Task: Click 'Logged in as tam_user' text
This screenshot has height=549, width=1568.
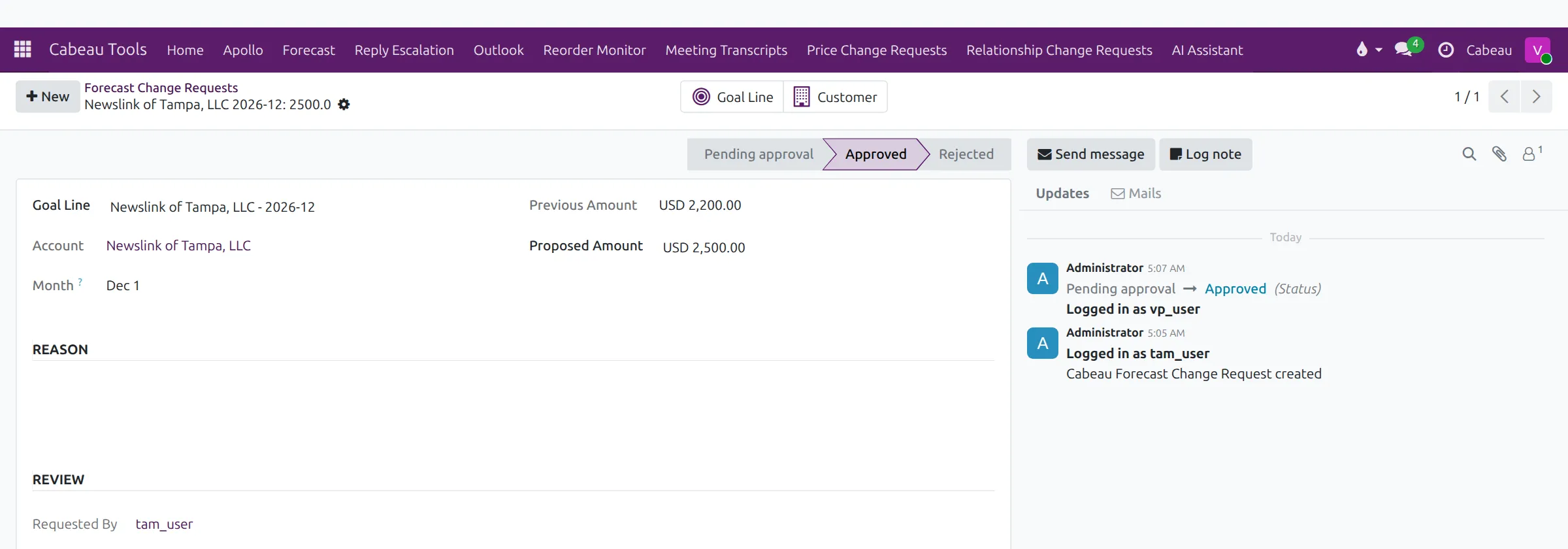Action: [x=1137, y=354]
